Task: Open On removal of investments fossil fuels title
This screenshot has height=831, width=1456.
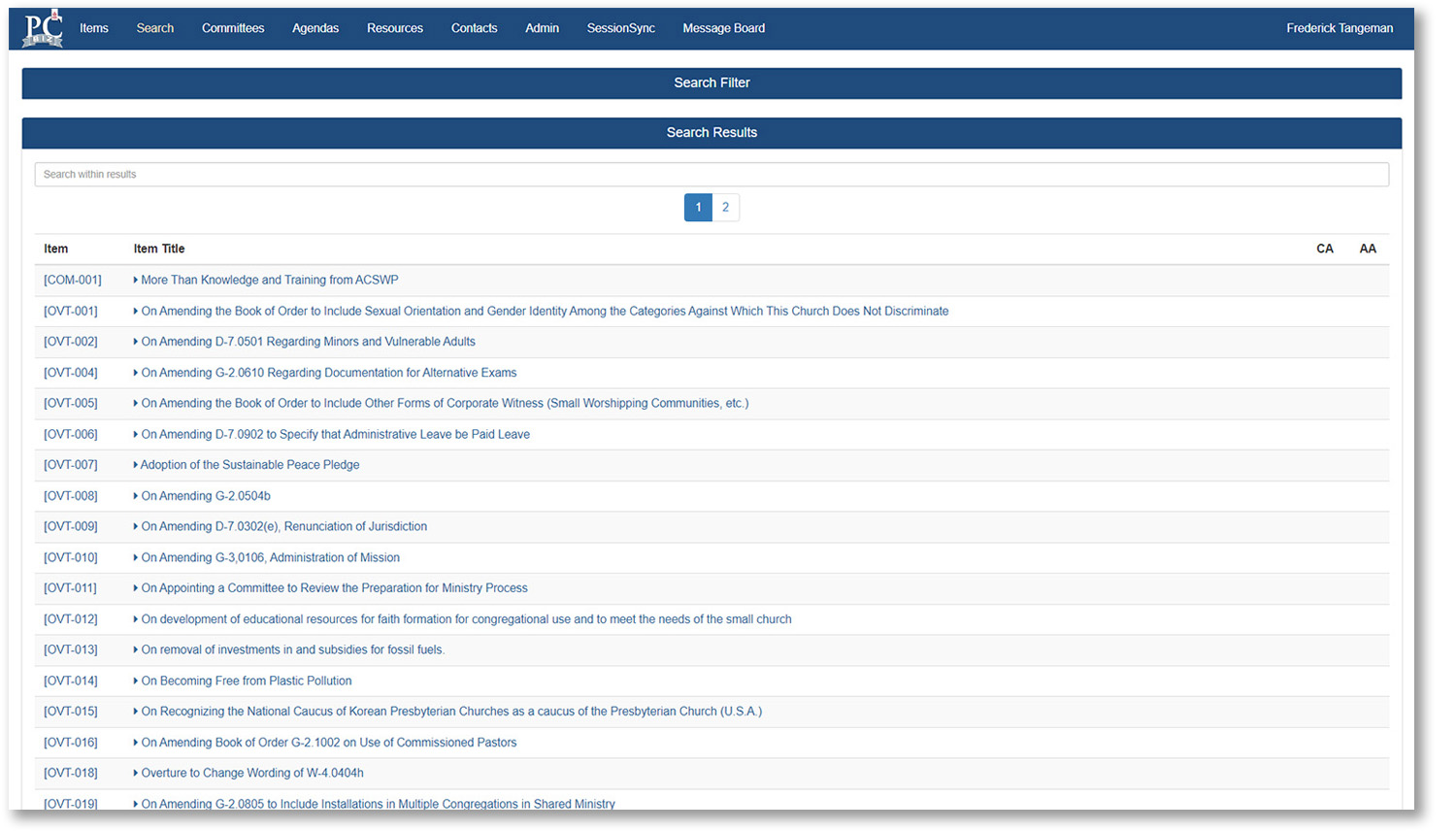Action: [x=292, y=650]
